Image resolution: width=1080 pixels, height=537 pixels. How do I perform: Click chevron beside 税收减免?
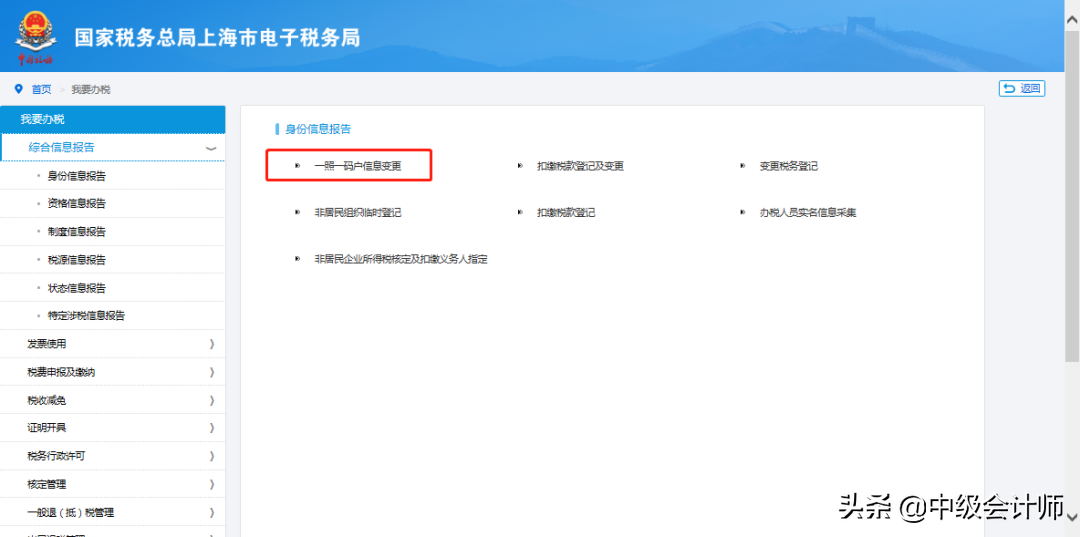pyautogui.click(x=212, y=400)
